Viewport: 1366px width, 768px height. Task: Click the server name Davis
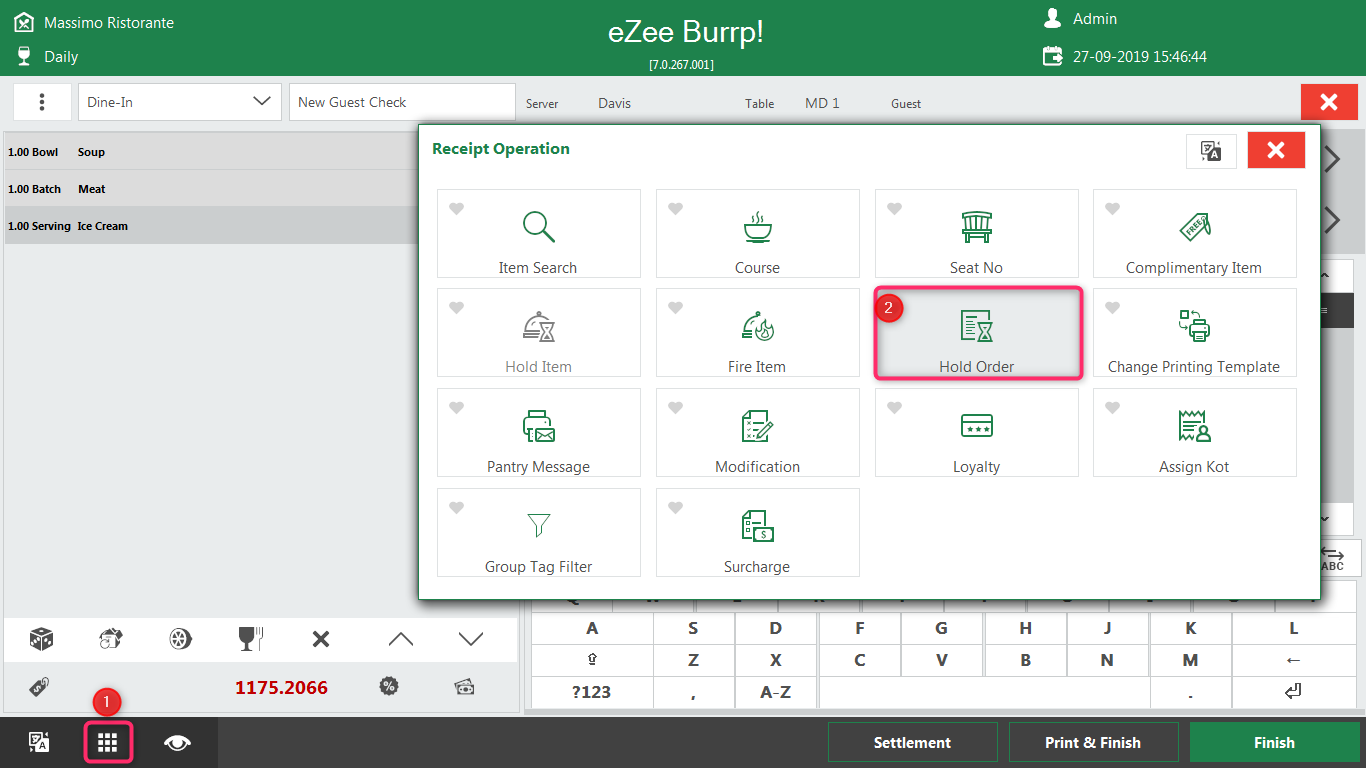click(614, 103)
